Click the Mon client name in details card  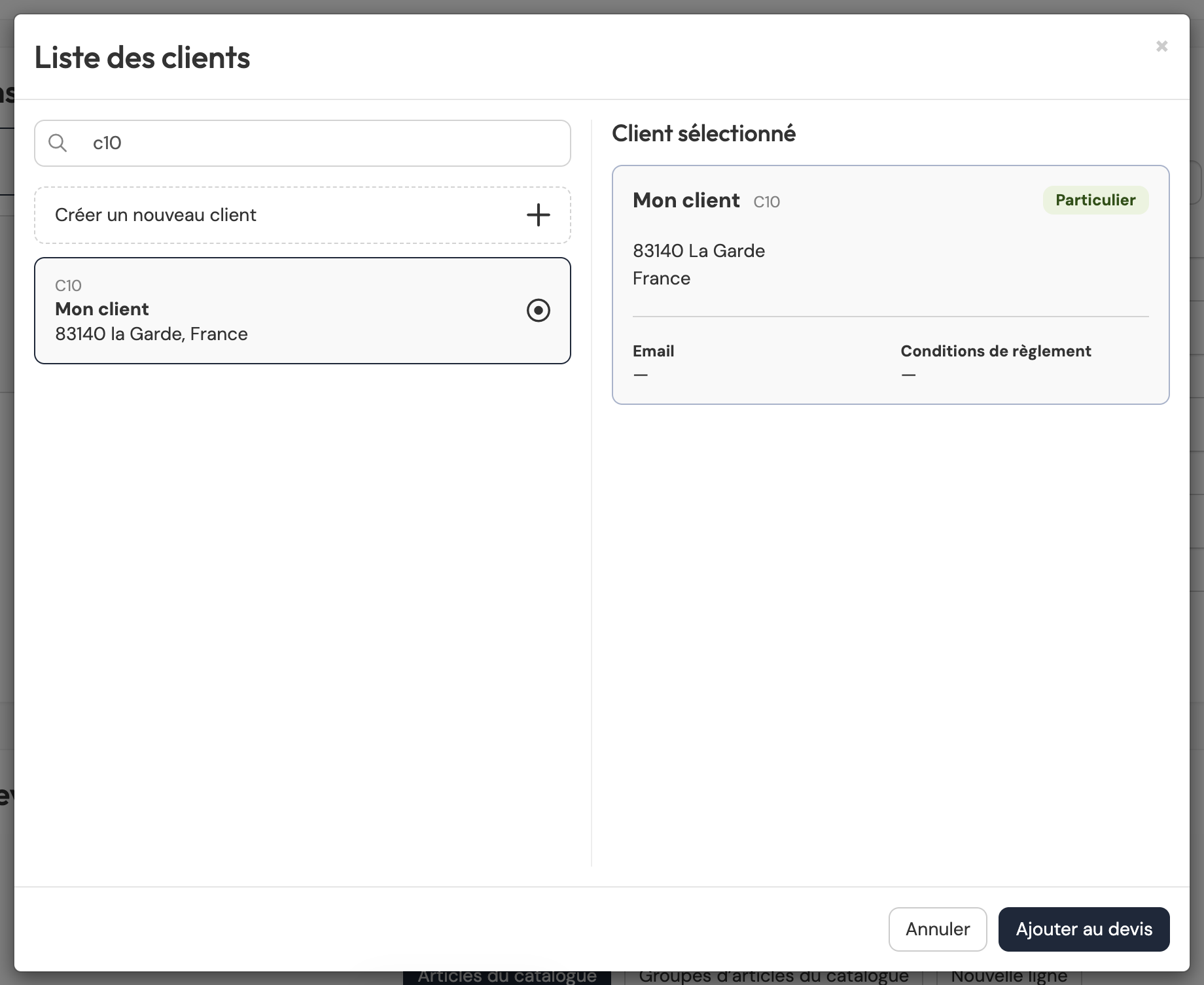(x=686, y=200)
